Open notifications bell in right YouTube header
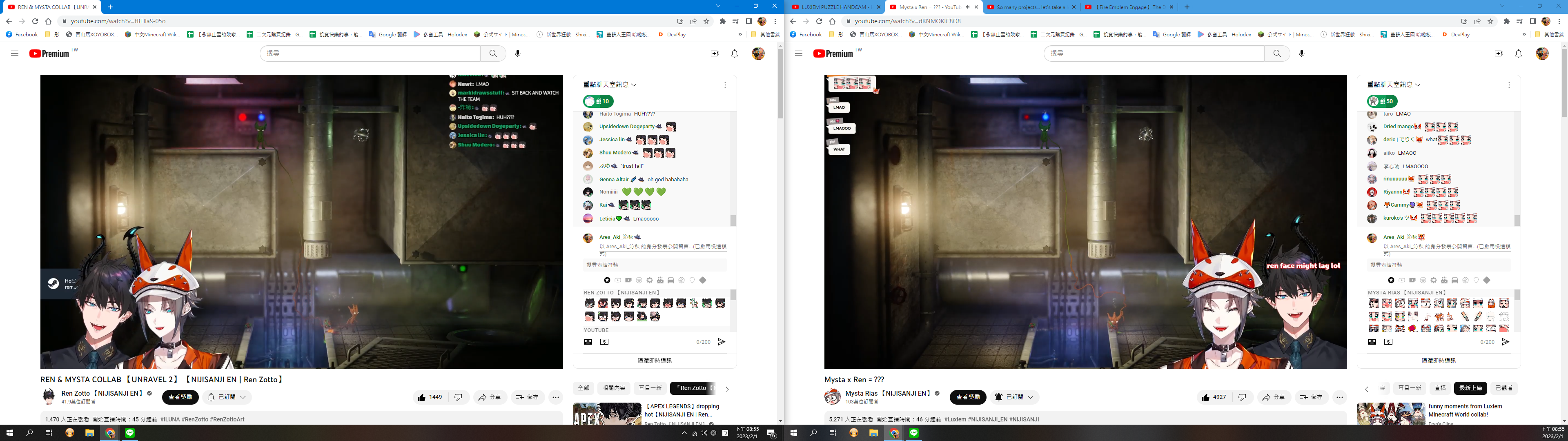This screenshot has width=1568, height=441. click(x=1519, y=53)
